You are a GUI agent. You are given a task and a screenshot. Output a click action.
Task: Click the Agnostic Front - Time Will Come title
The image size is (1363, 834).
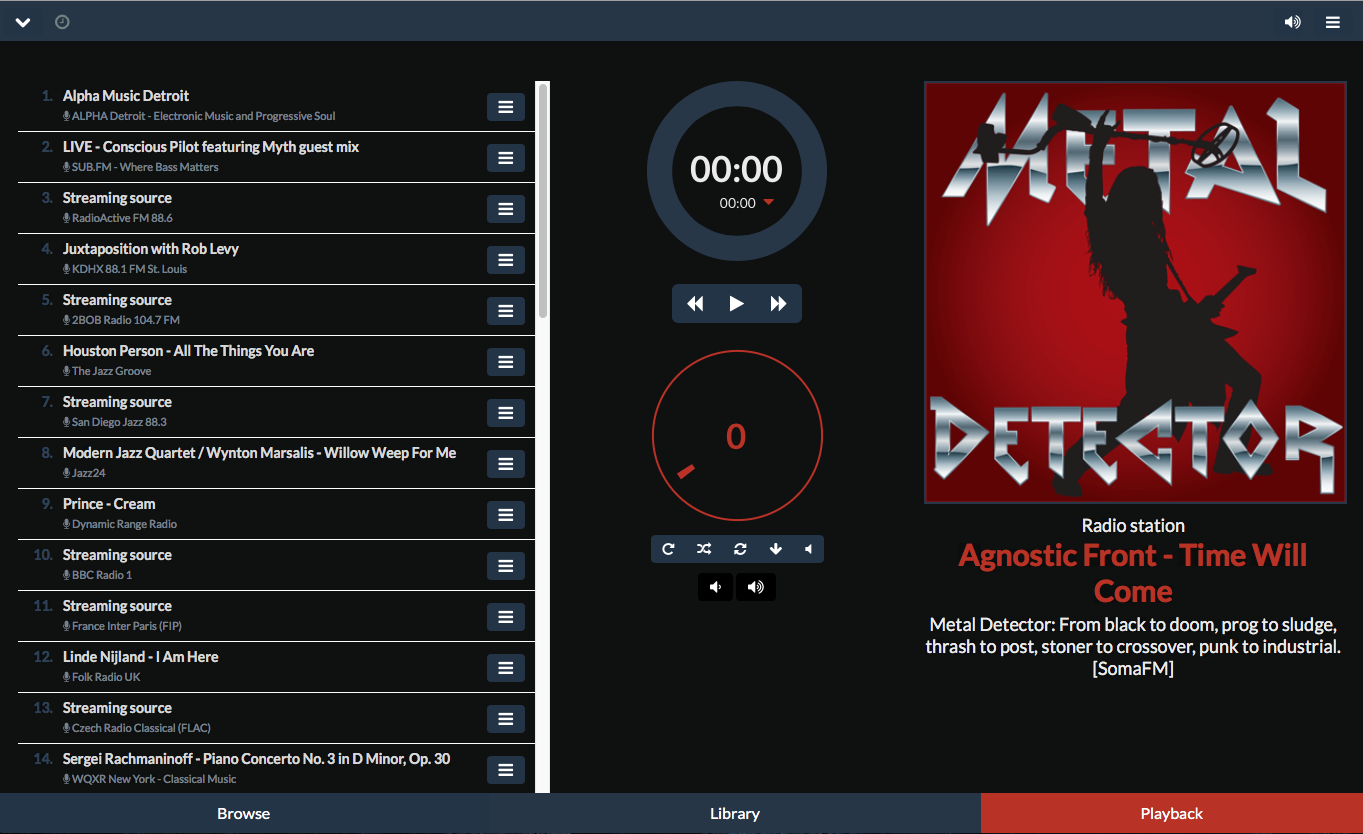coord(1133,573)
